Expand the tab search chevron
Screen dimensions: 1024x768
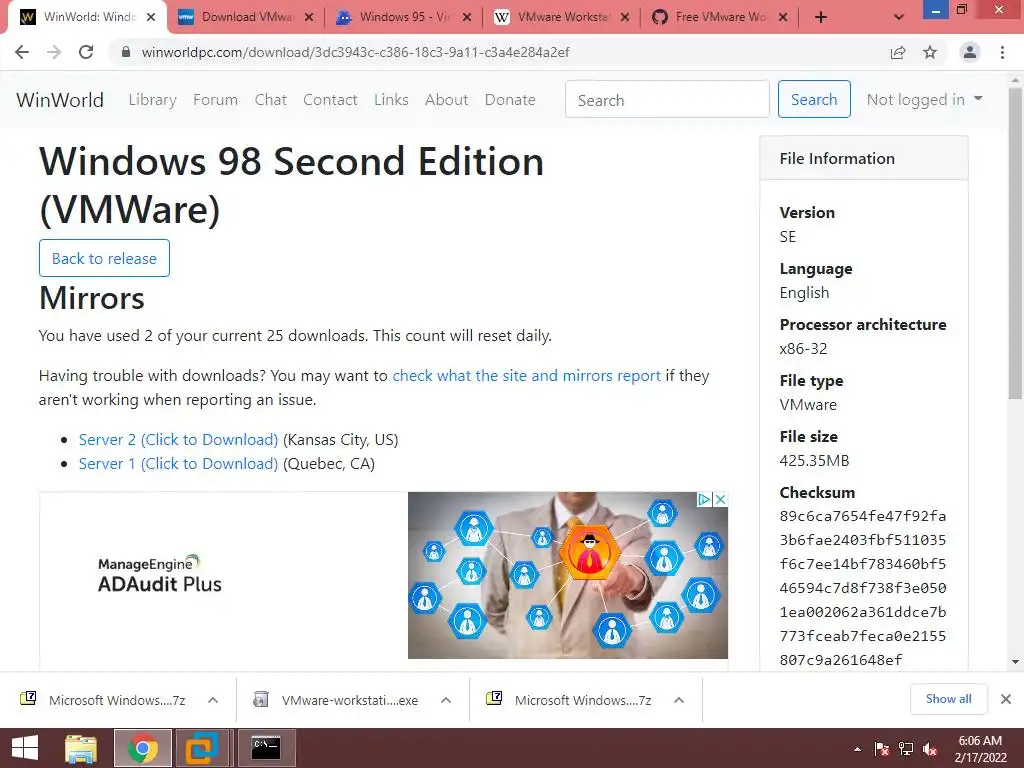coord(899,18)
